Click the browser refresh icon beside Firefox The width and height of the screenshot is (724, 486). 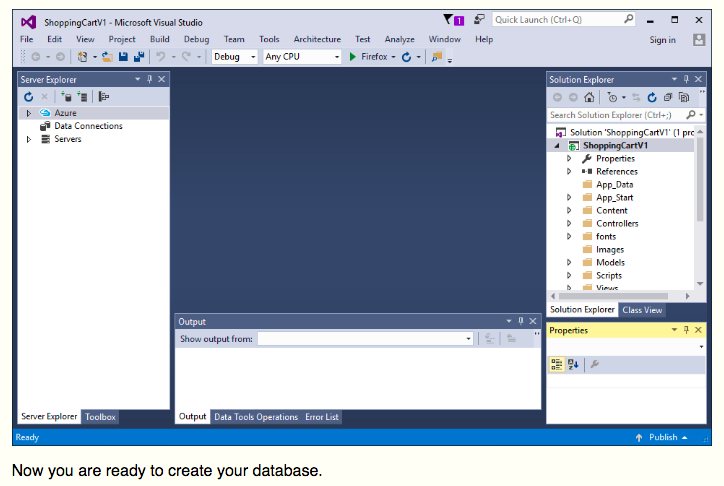click(x=406, y=57)
